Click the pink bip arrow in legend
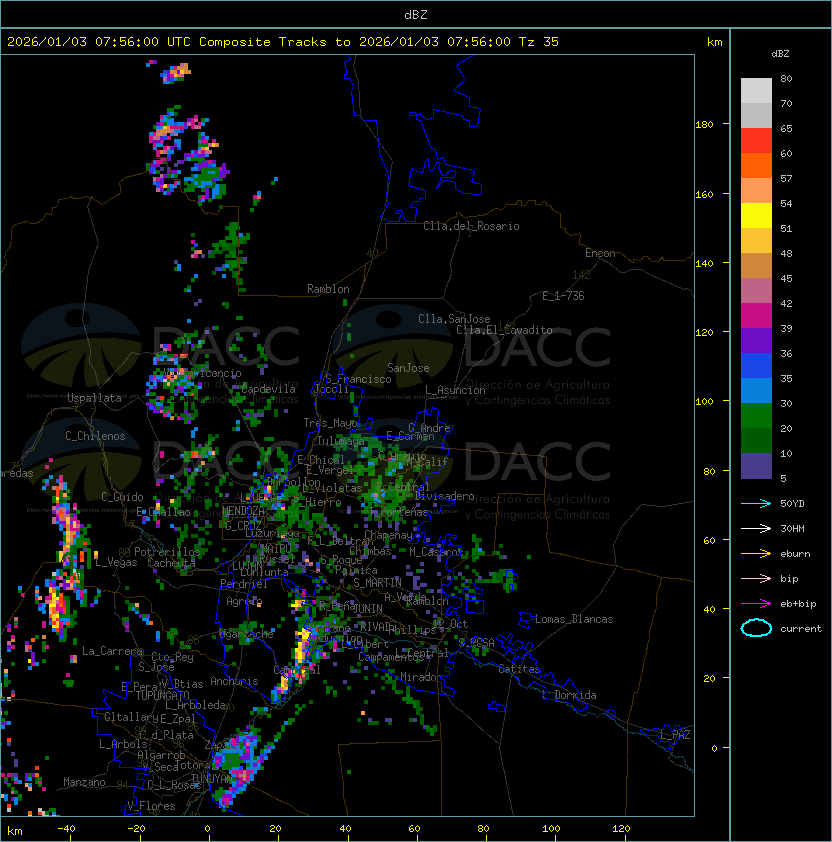Image resolution: width=832 pixels, height=842 pixels. coord(756,578)
